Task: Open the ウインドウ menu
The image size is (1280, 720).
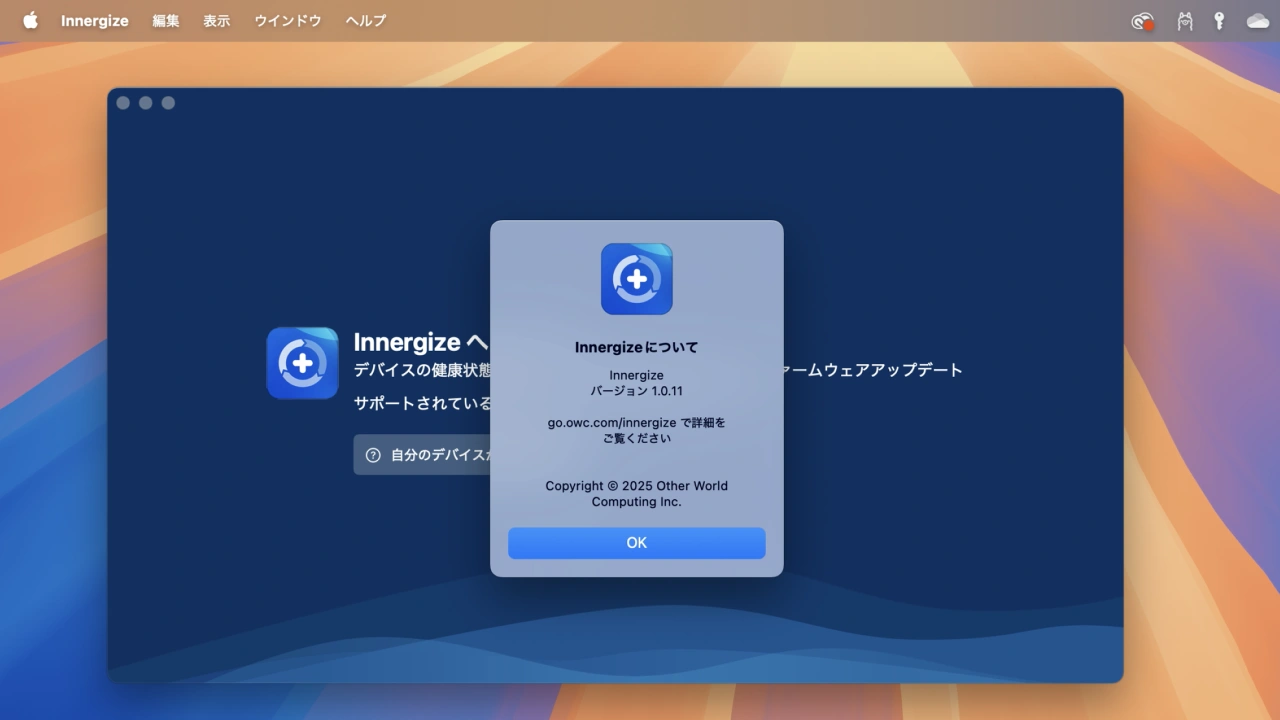Action: click(288, 21)
